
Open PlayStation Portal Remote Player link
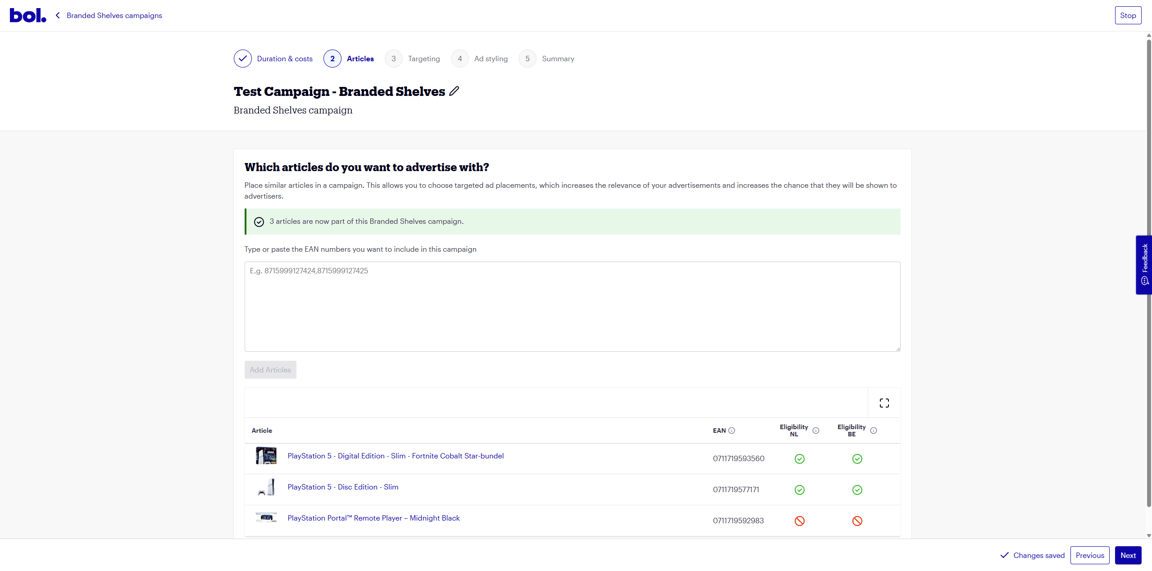pyautogui.click(x=373, y=518)
